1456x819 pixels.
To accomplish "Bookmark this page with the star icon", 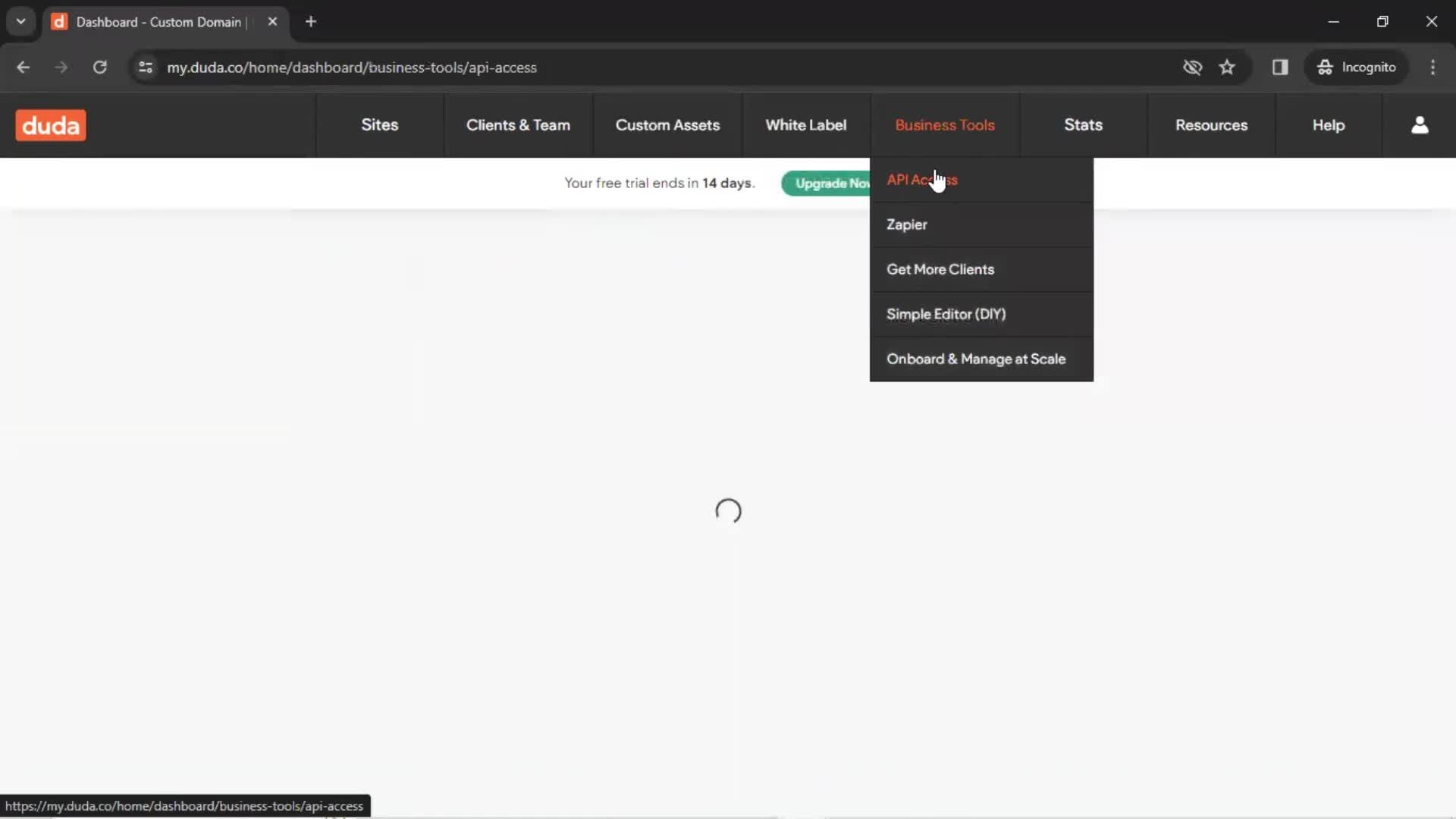I will (x=1227, y=67).
